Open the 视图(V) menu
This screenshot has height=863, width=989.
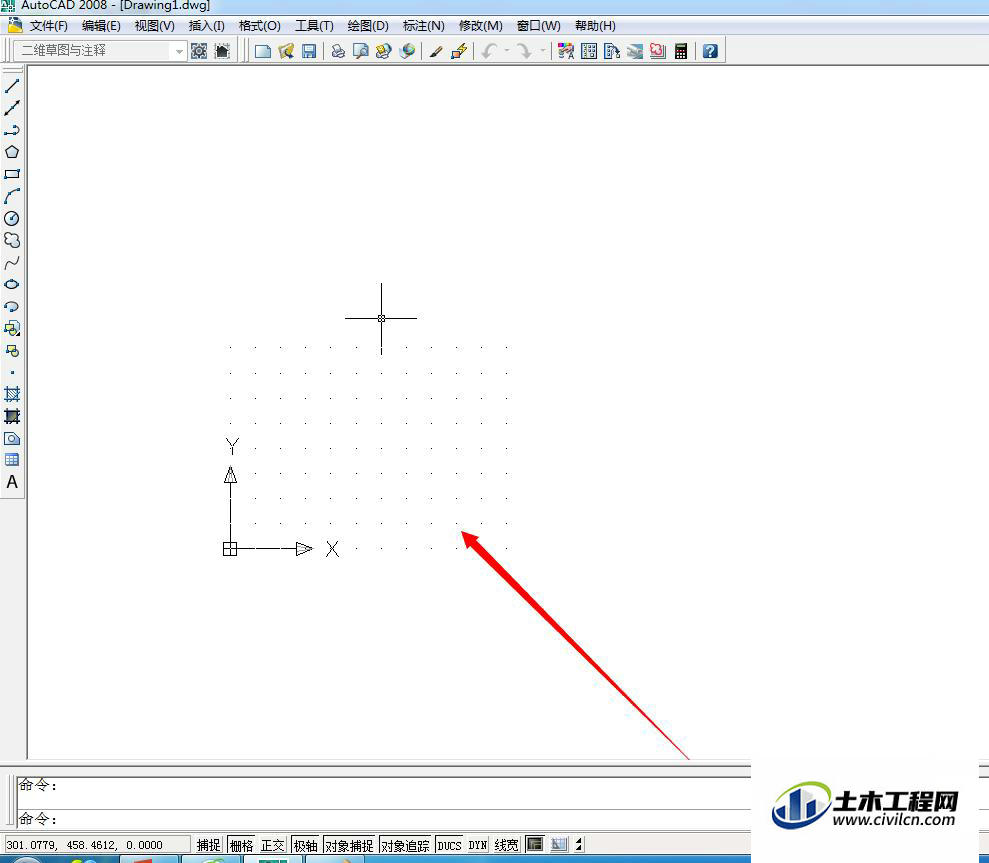(155, 26)
